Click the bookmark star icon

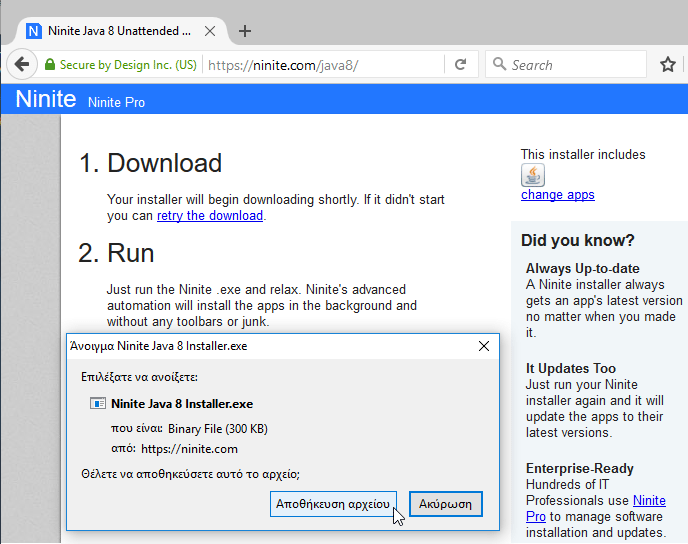click(x=667, y=65)
